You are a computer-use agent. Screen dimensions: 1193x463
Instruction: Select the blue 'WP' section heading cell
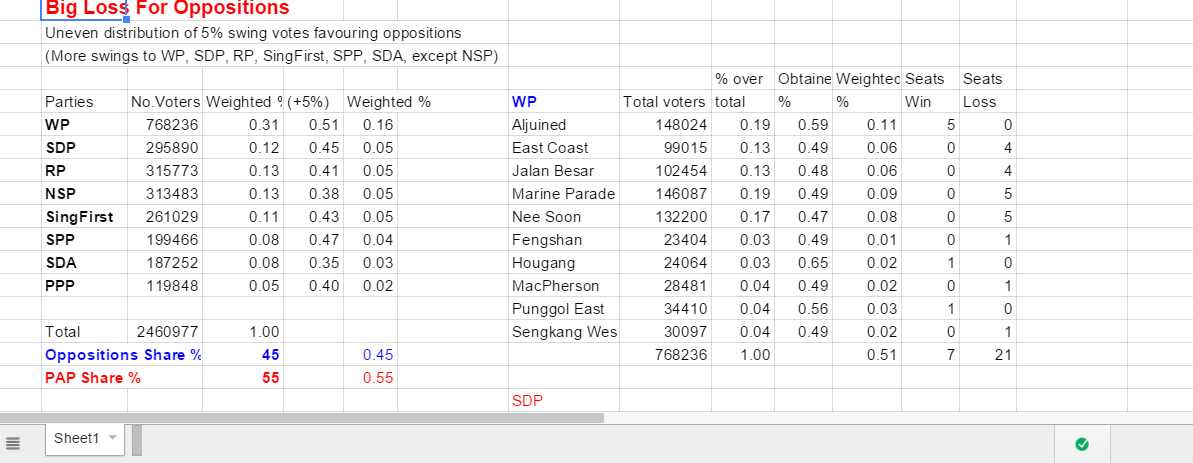click(564, 101)
